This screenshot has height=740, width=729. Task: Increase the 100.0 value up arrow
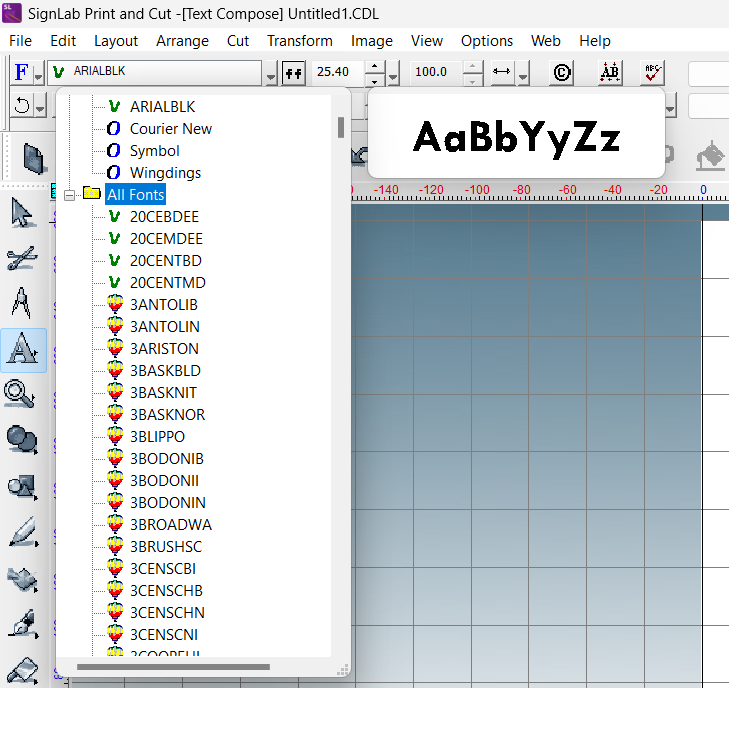(472, 66)
